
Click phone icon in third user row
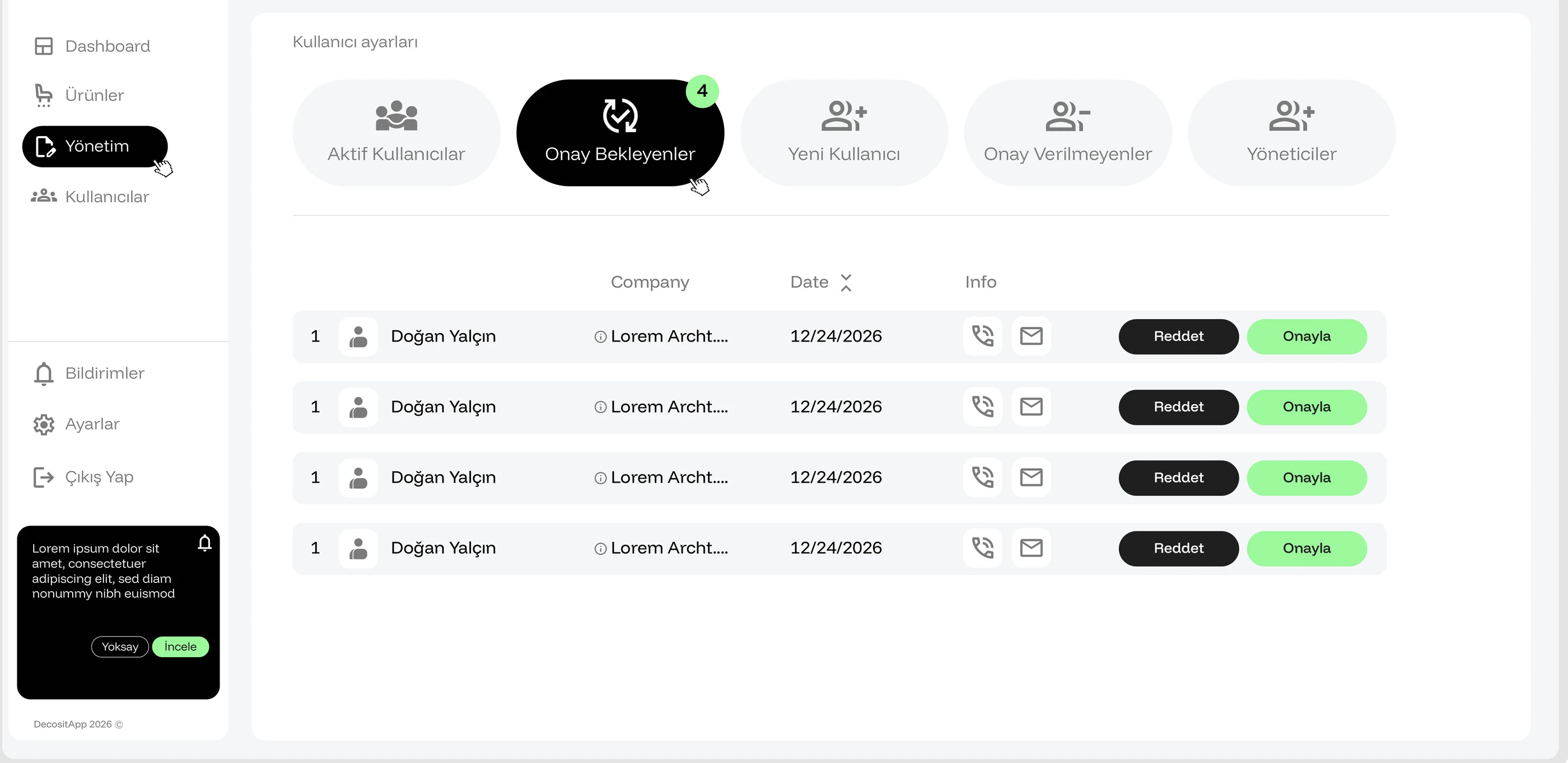[982, 477]
